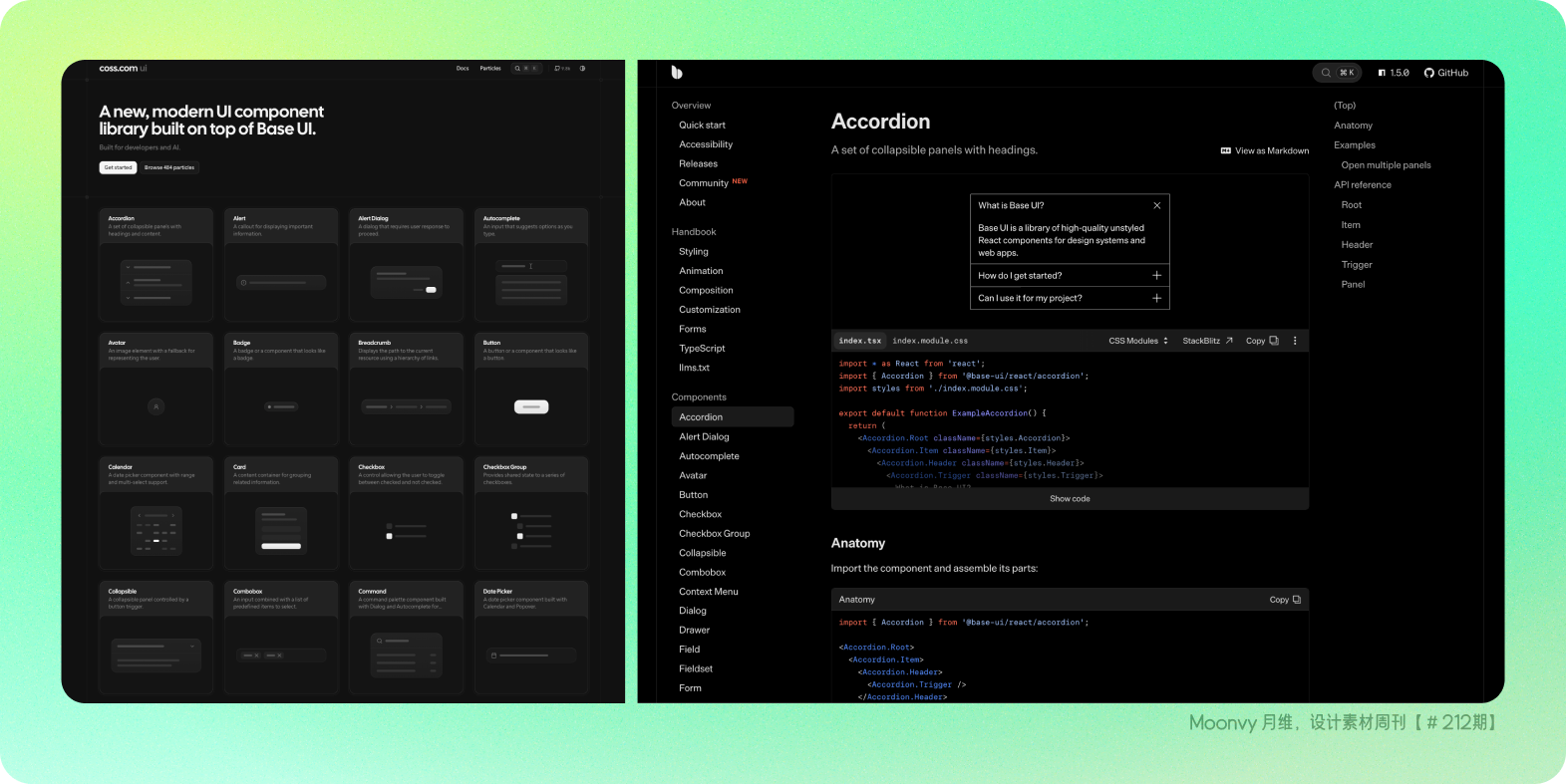The width and height of the screenshot is (1566, 784).
Task: Open the llms.txt sidebar link
Action: coord(694,368)
